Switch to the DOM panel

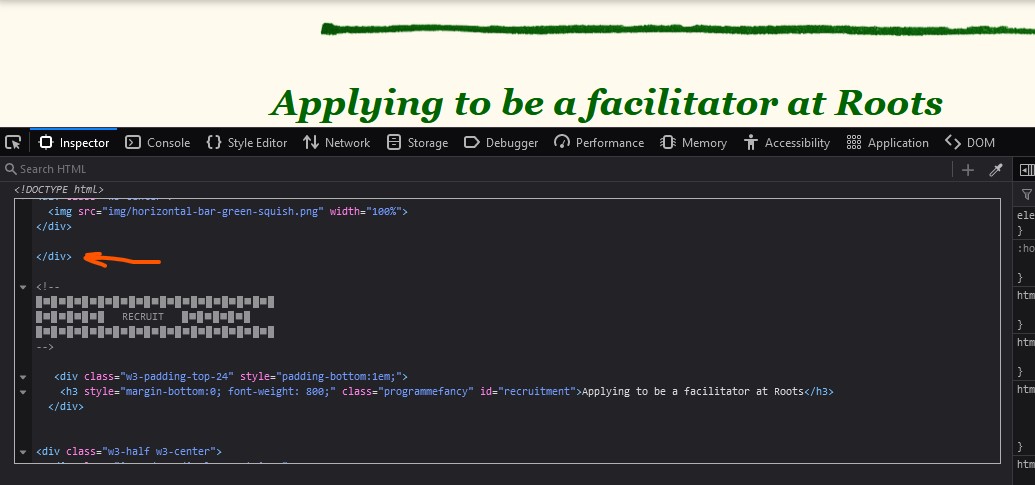point(969,143)
